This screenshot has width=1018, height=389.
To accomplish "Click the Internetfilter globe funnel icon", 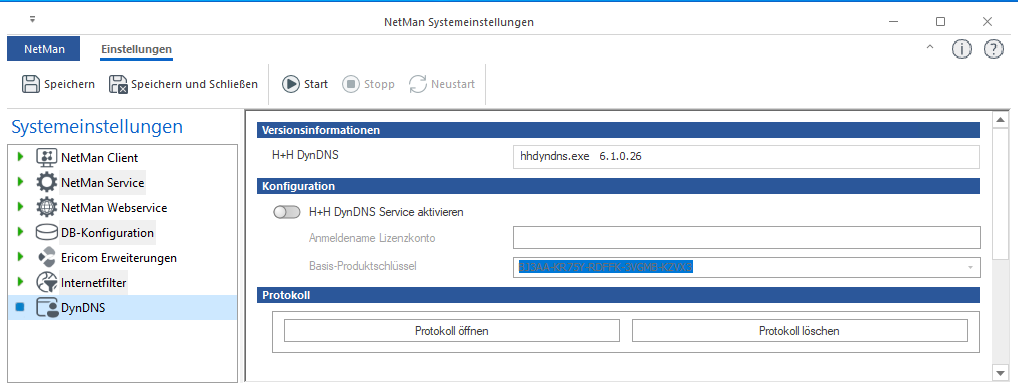I will click(46, 283).
